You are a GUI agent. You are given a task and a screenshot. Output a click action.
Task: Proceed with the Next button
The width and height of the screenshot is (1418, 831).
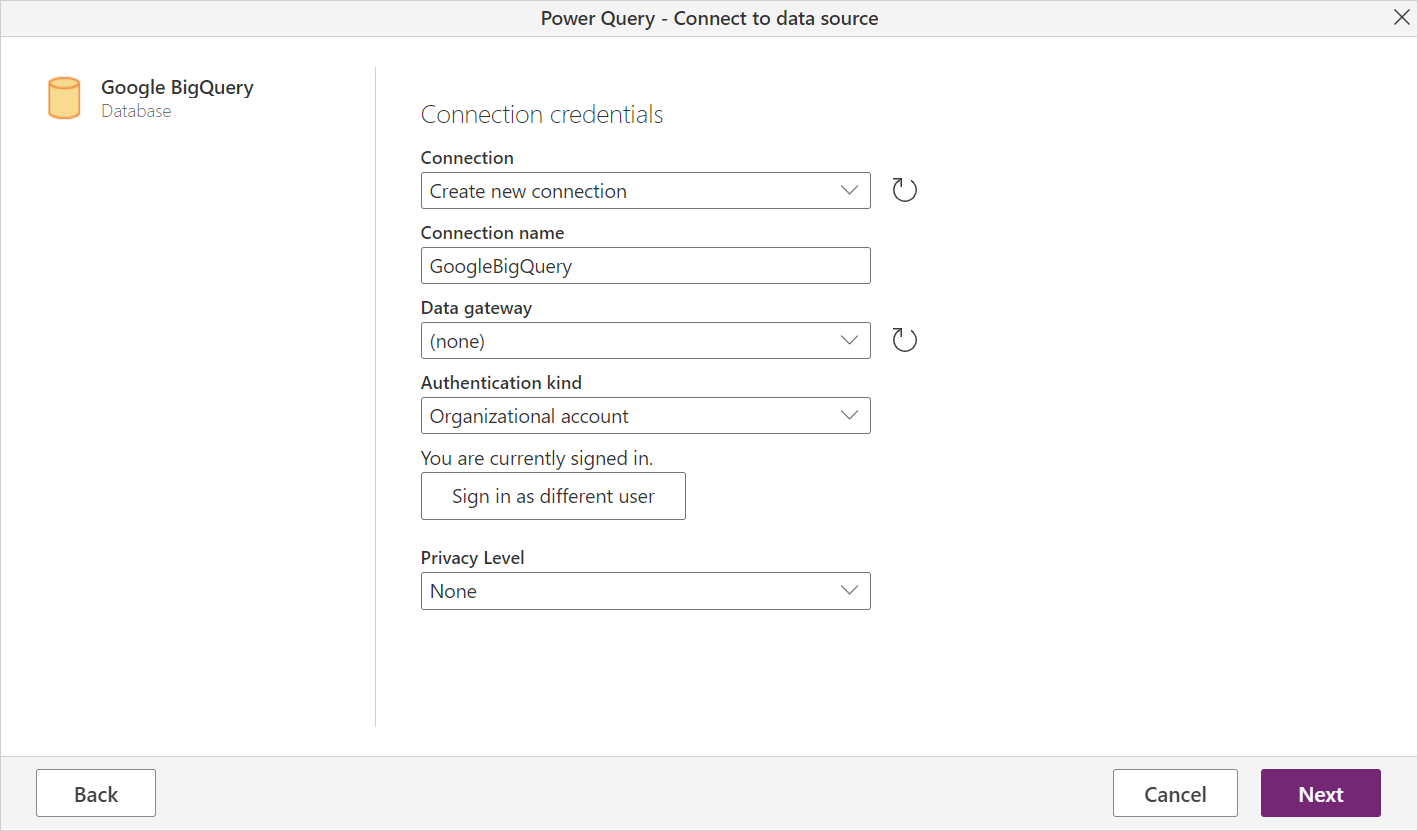tap(1321, 794)
